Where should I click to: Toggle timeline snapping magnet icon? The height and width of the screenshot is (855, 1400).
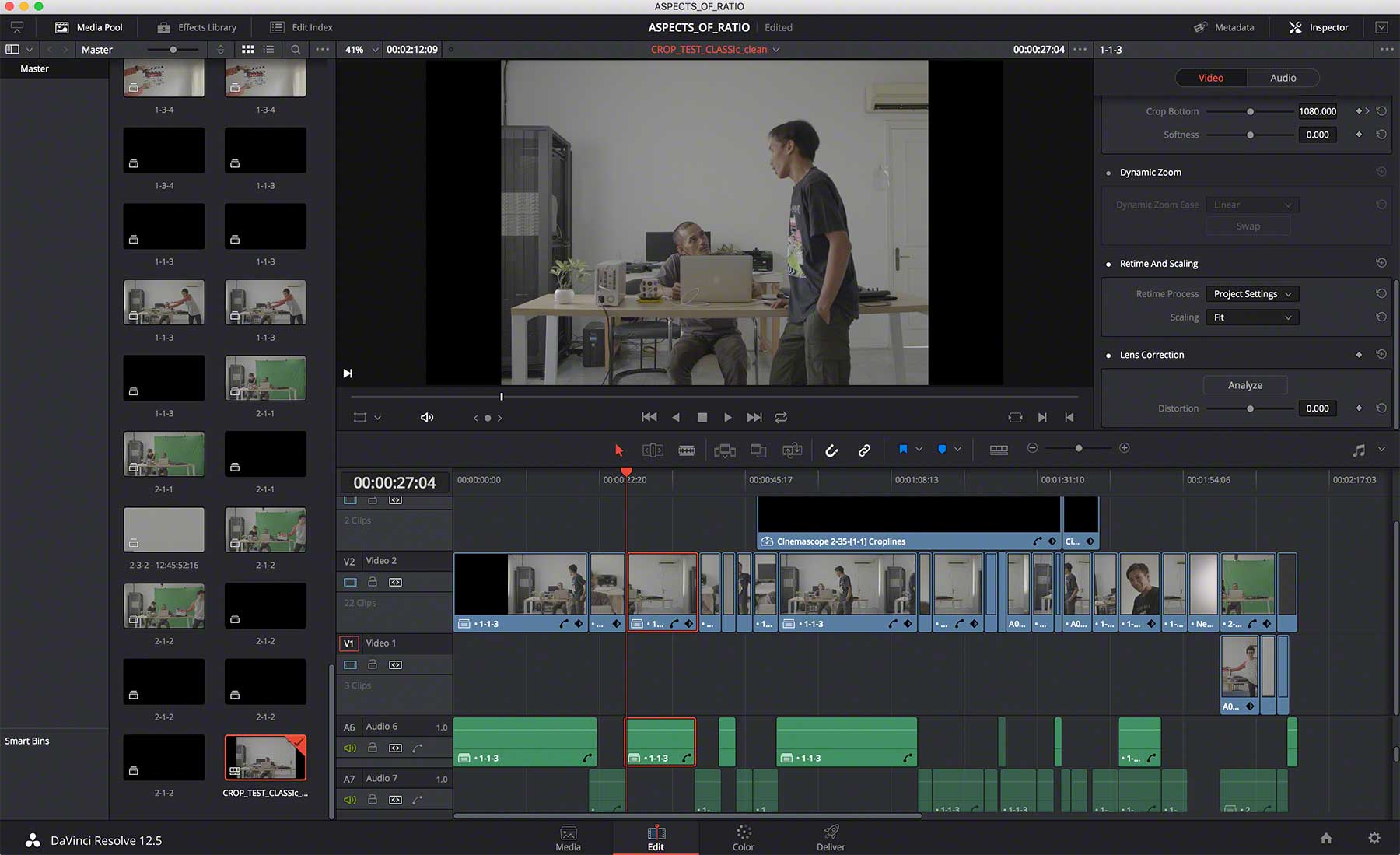tap(831, 450)
